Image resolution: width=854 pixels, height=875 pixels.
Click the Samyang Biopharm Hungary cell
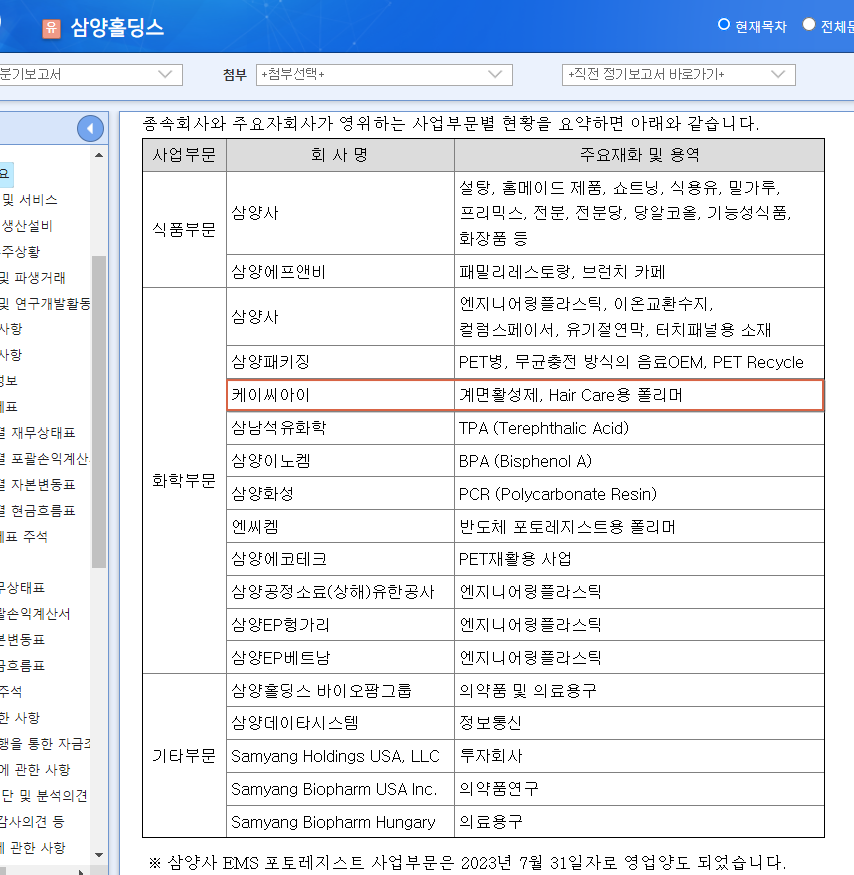340,822
